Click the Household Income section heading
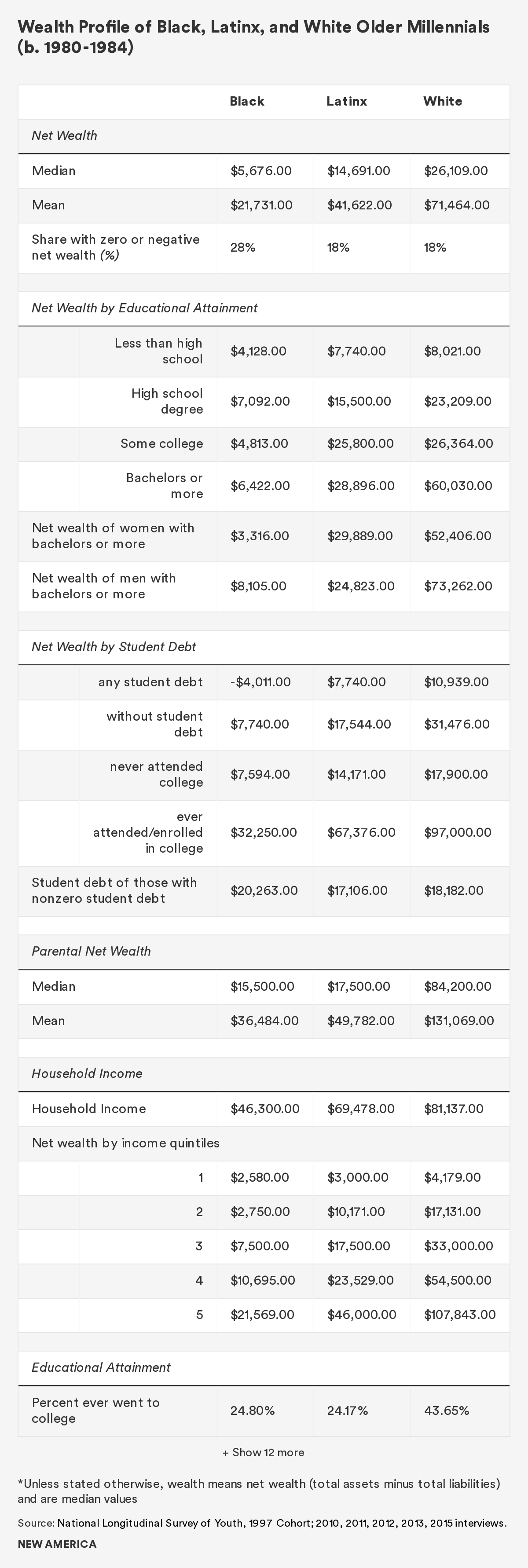 pyautogui.click(x=87, y=1073)
